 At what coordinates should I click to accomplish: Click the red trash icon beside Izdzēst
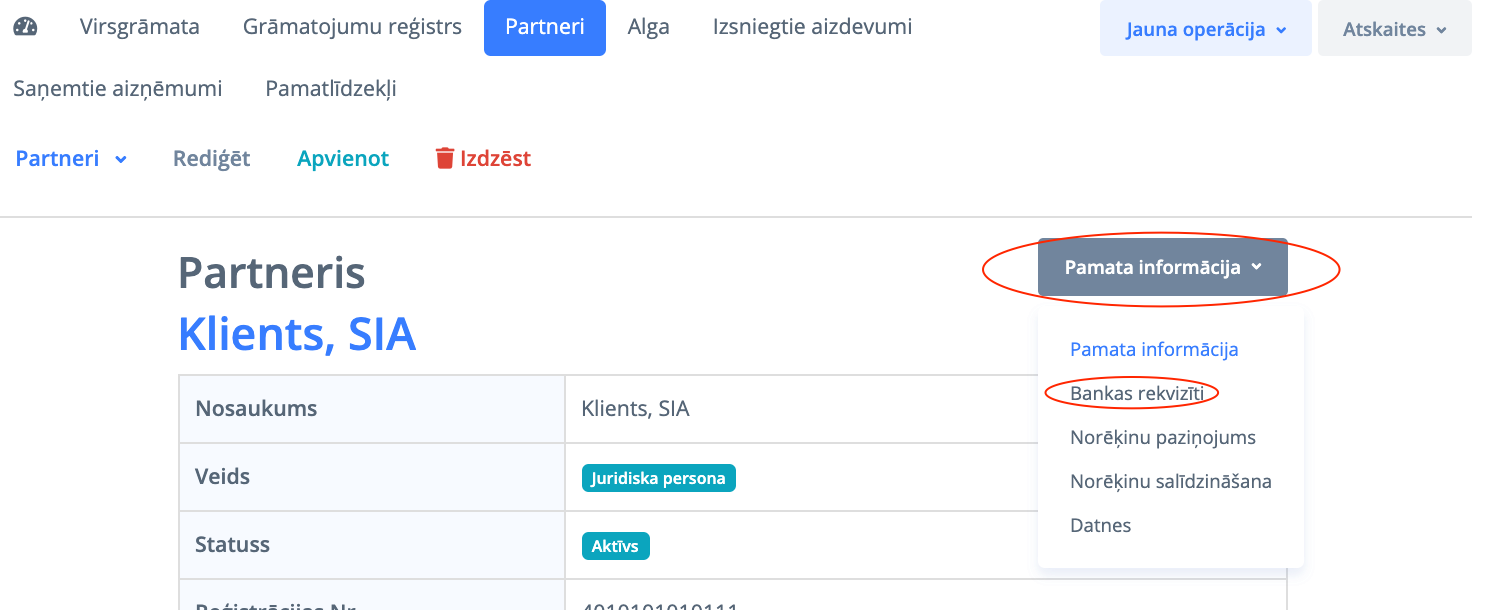point(445,158)
